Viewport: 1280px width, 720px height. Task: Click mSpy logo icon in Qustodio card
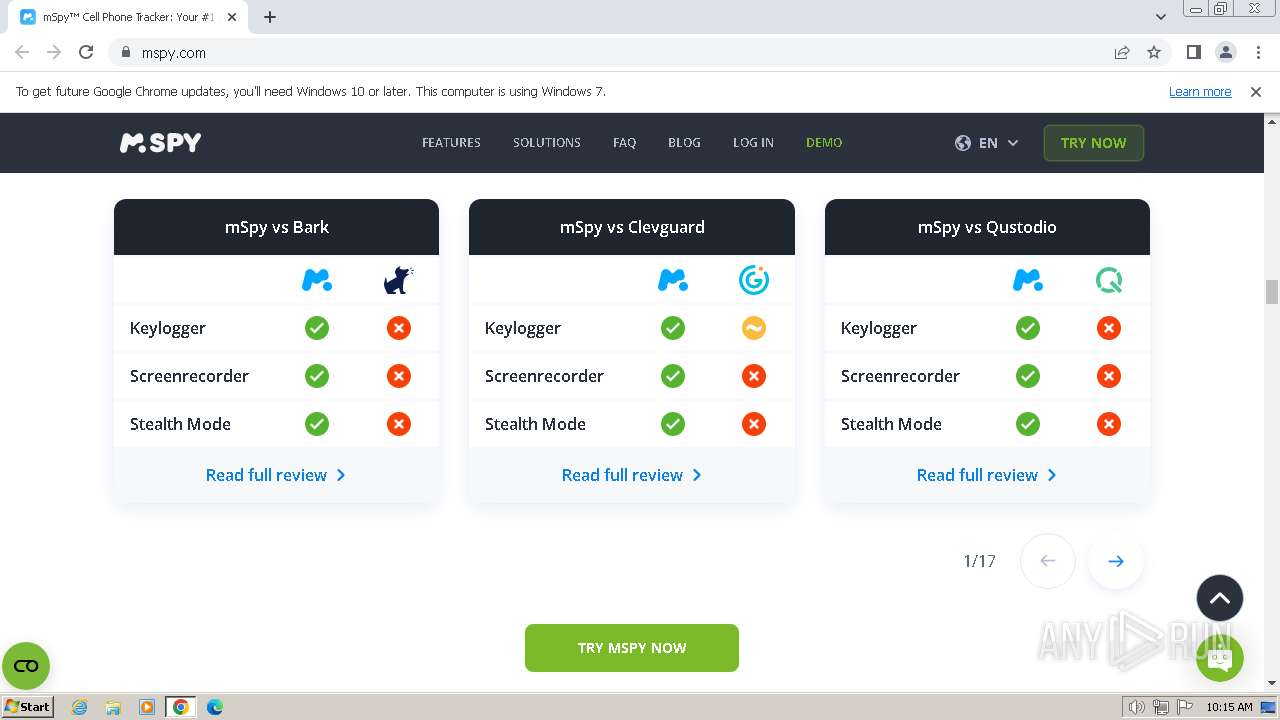coord(1028,281)
